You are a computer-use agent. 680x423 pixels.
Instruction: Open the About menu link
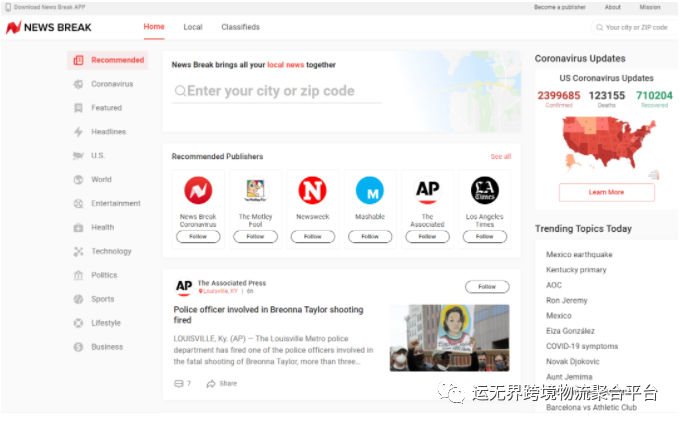coord(613,7)
